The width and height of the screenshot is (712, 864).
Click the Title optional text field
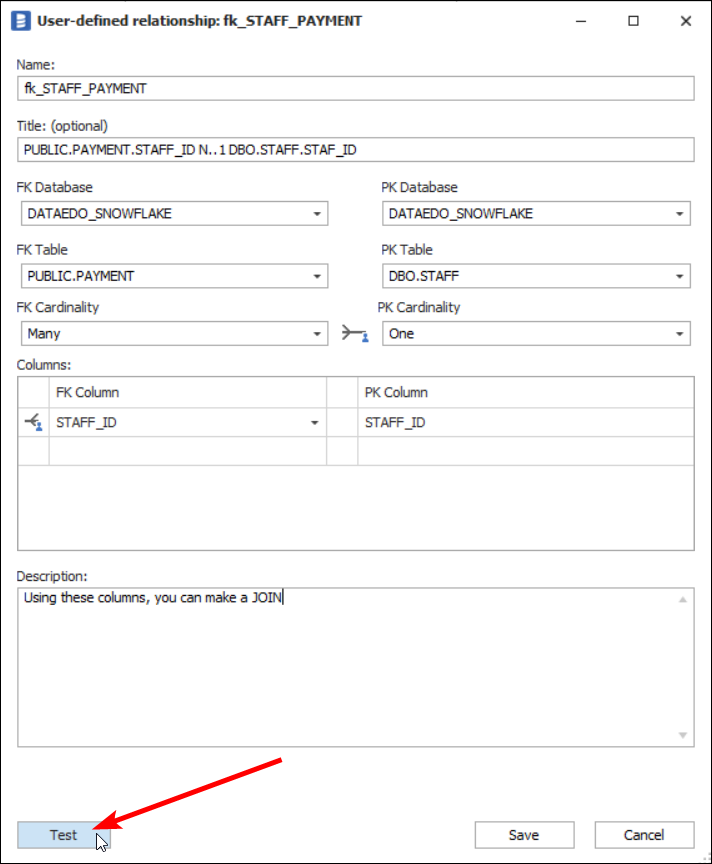tap(355, 150)
